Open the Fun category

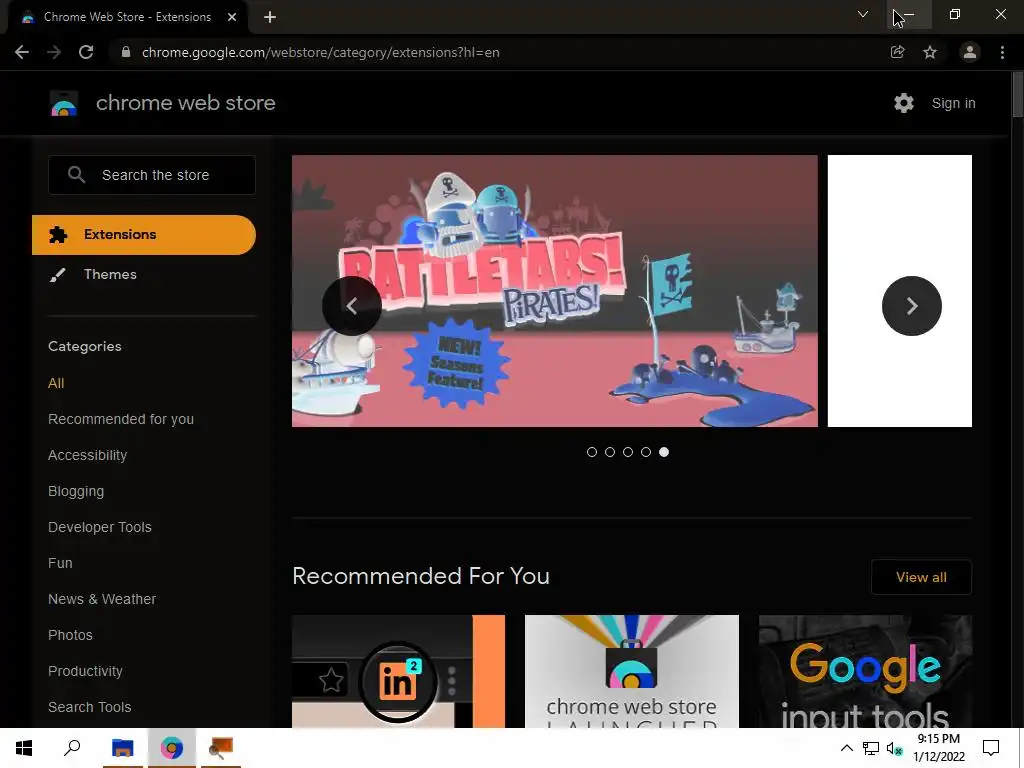[60, 563]
